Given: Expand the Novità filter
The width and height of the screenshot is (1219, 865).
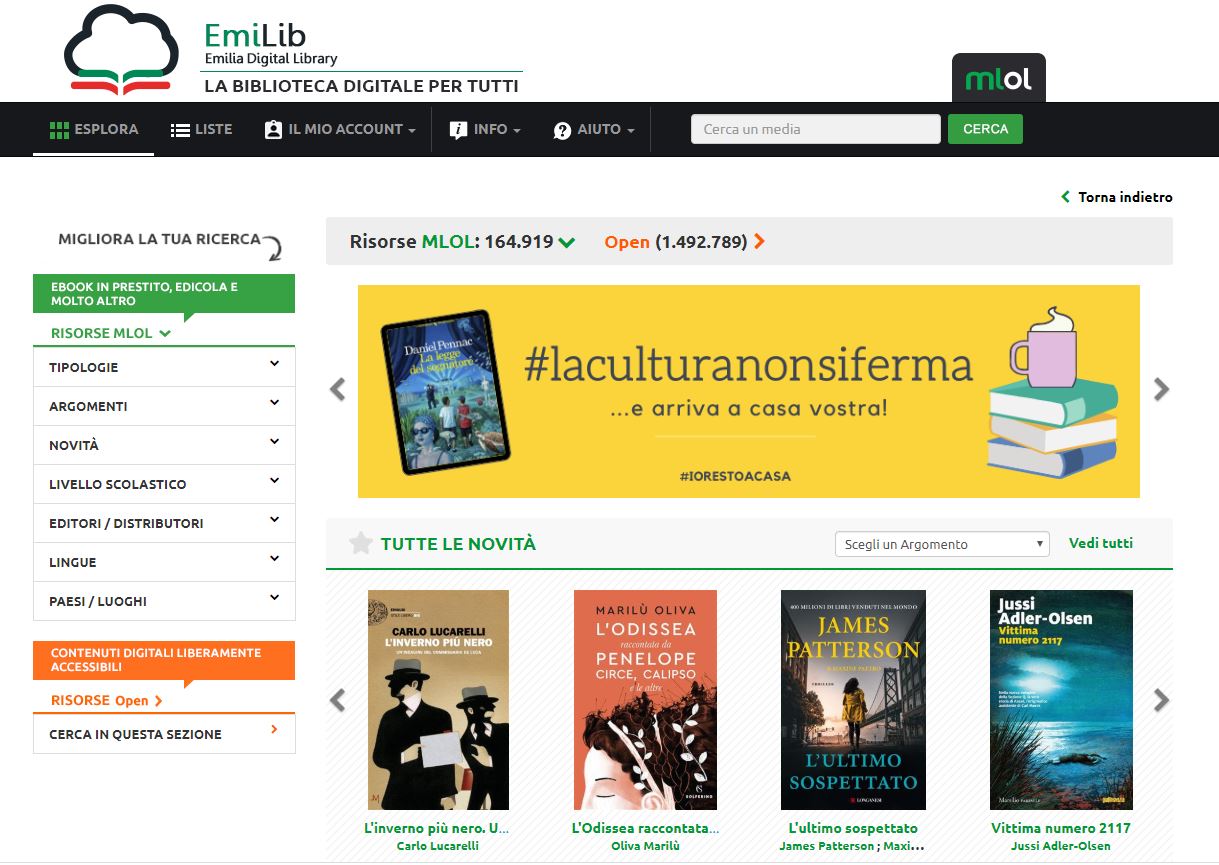Looking at the screenshot, I should (x=164, y=445).
